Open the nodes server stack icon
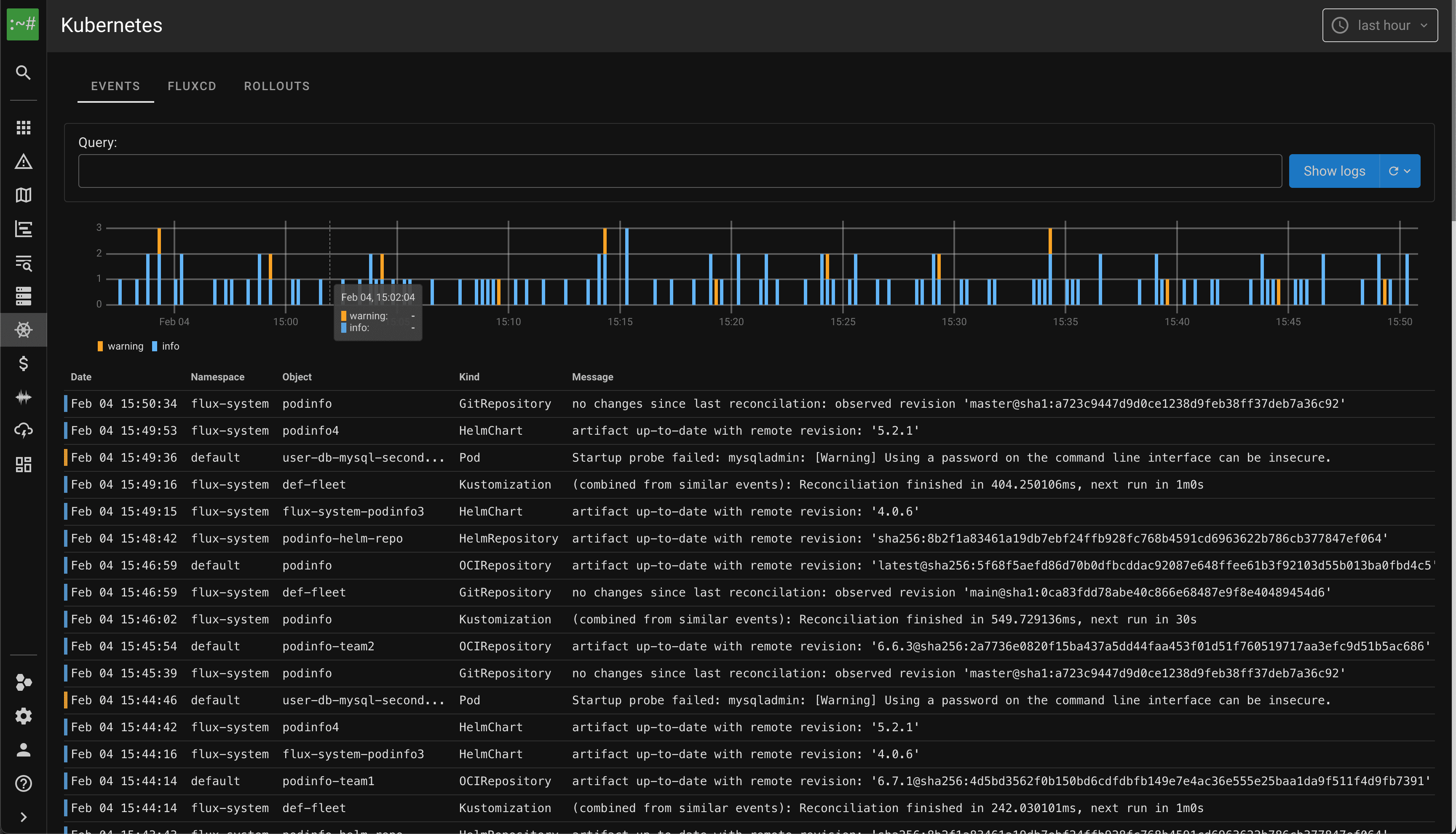 pos(23,296)
